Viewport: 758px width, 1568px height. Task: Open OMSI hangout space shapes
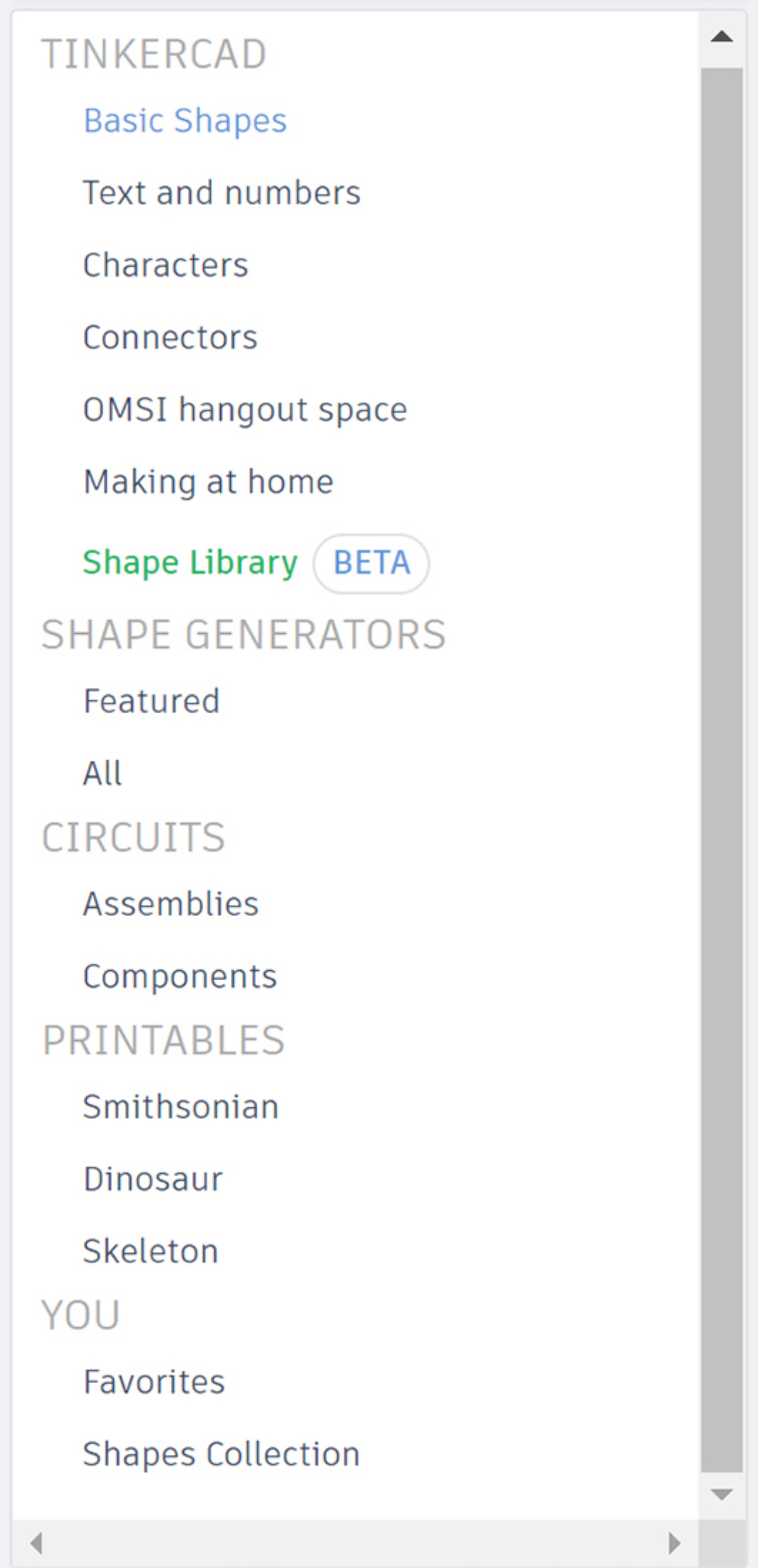click(x=244, y=410)
